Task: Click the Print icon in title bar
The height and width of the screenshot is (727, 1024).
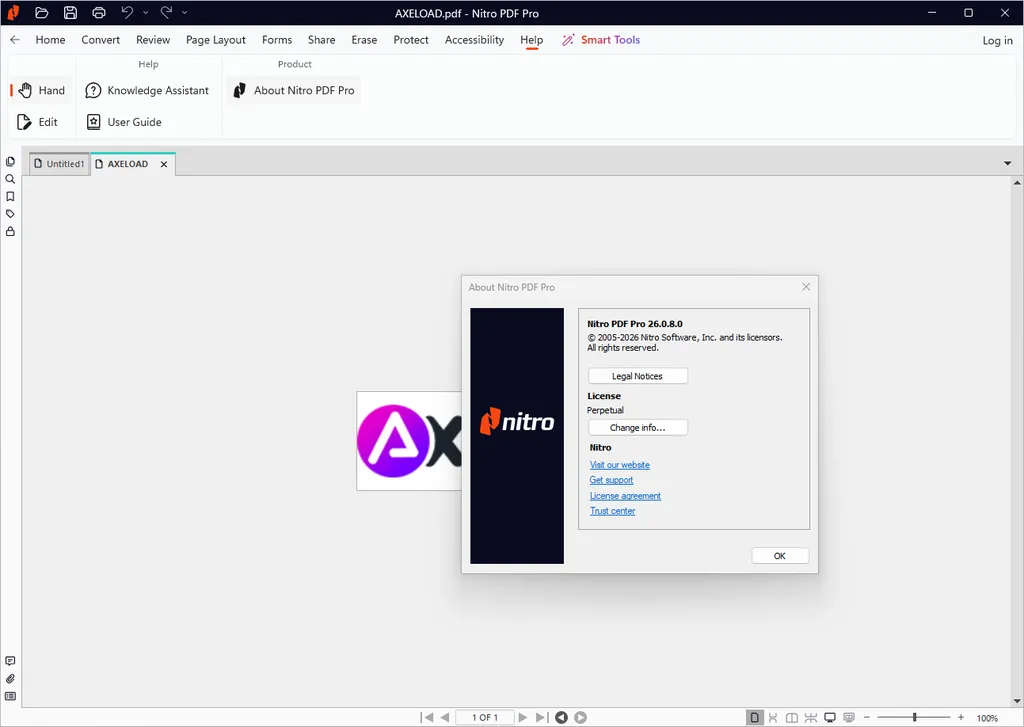Action: pyautogui.click(x=99, y=12)
